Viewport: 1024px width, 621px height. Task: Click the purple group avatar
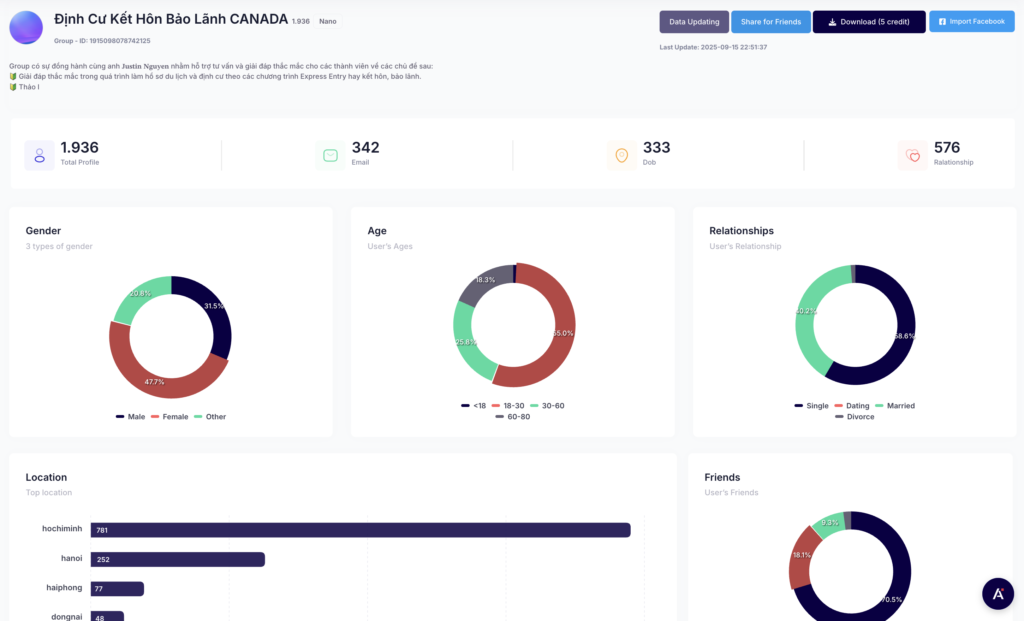click(x=26, y=28)
